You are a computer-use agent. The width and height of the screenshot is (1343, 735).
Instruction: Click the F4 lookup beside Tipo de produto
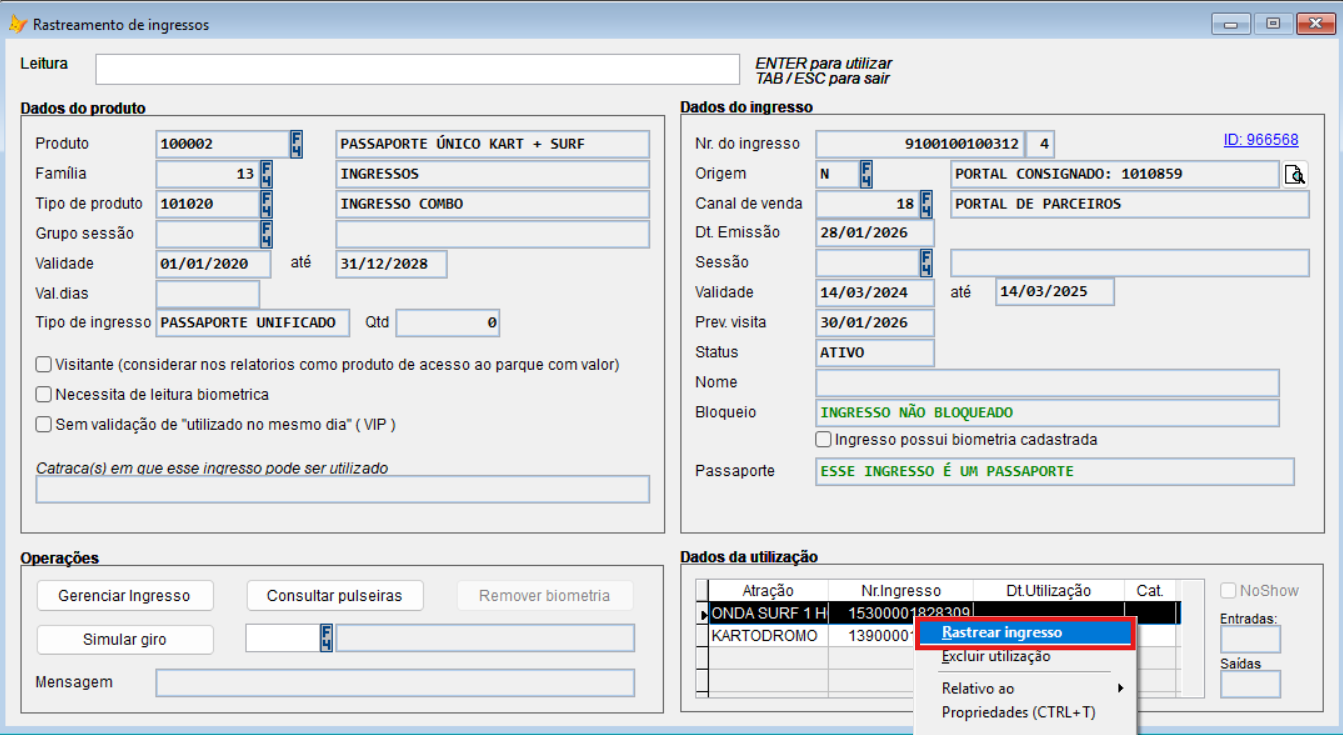pyautogui.click(x=266, y=204)
